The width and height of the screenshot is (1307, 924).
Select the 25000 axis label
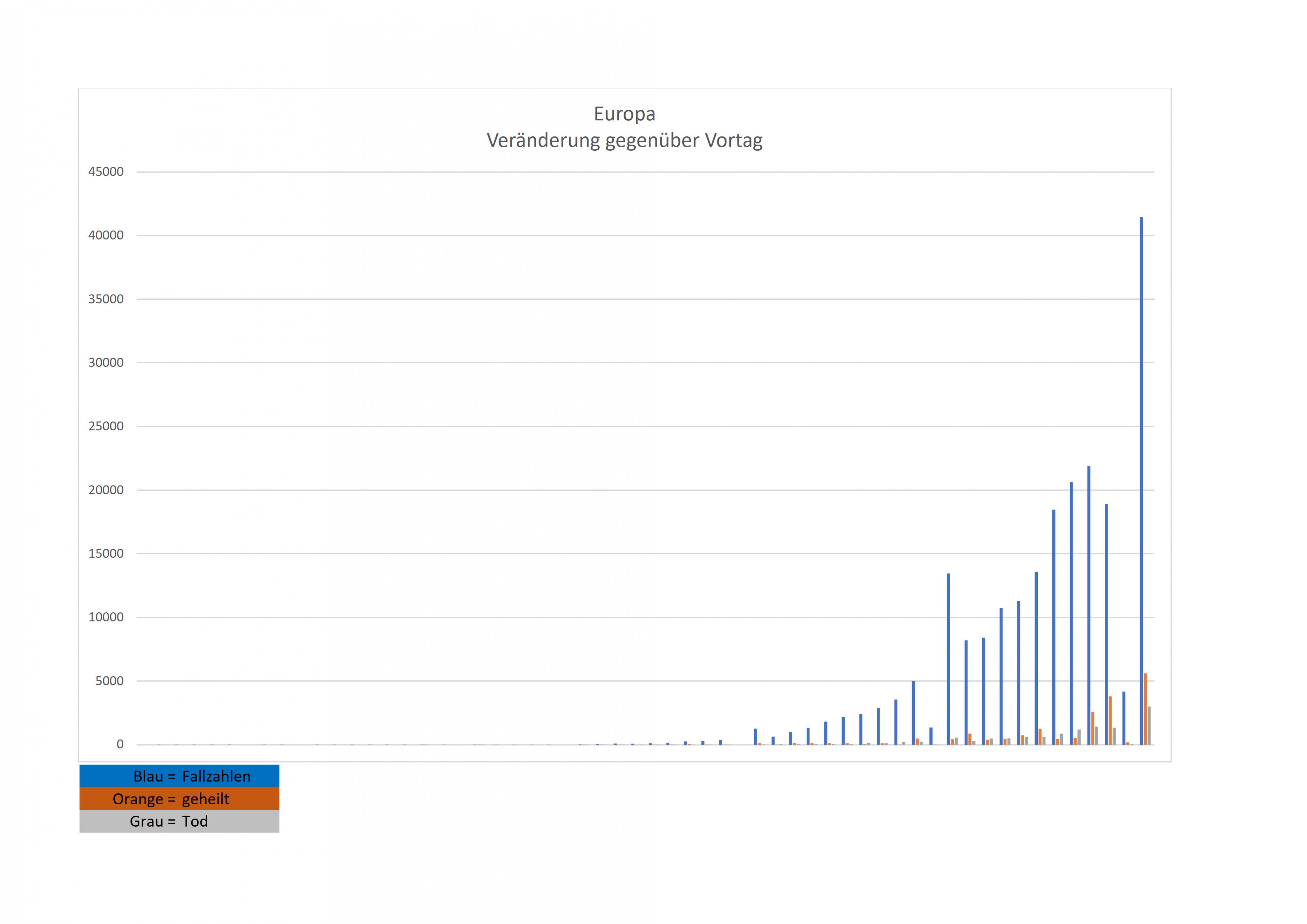[106, 426]
